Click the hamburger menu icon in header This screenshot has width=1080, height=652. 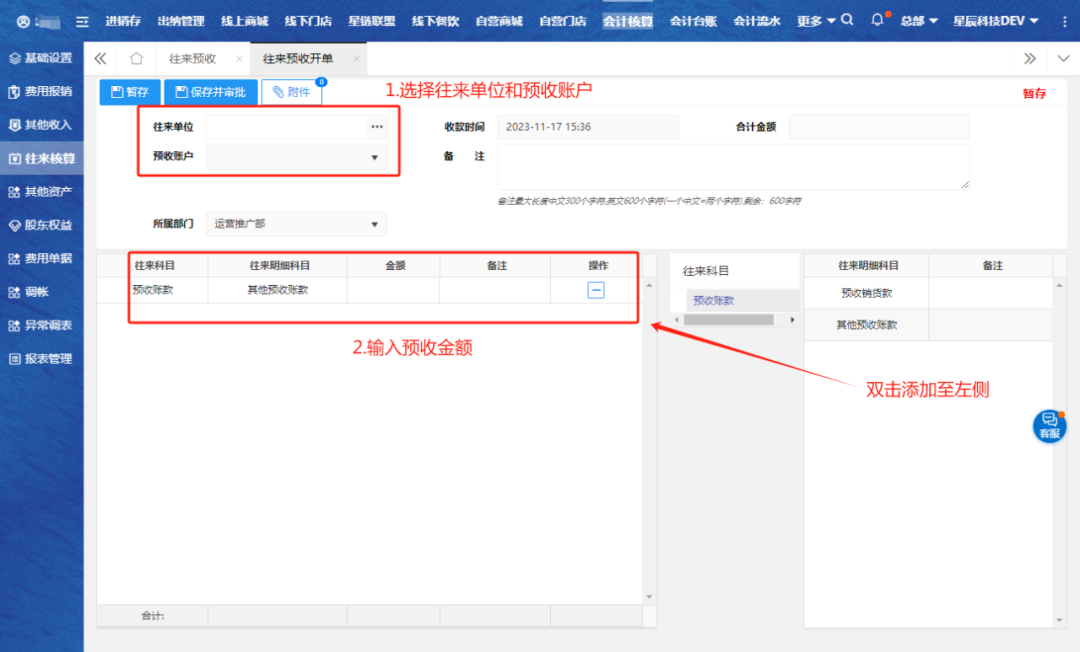[x=82, y=21]
